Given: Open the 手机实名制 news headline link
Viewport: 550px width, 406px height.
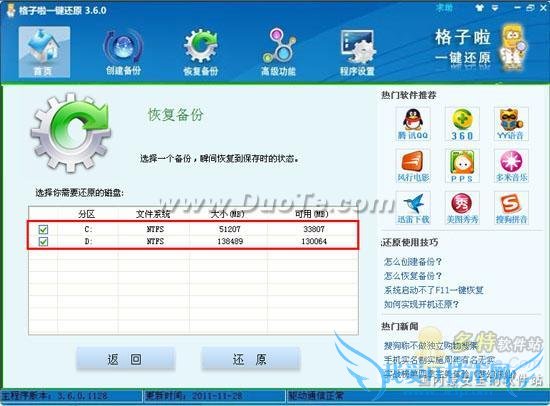Looking at the screenshot, I should (x=440, y=360).
